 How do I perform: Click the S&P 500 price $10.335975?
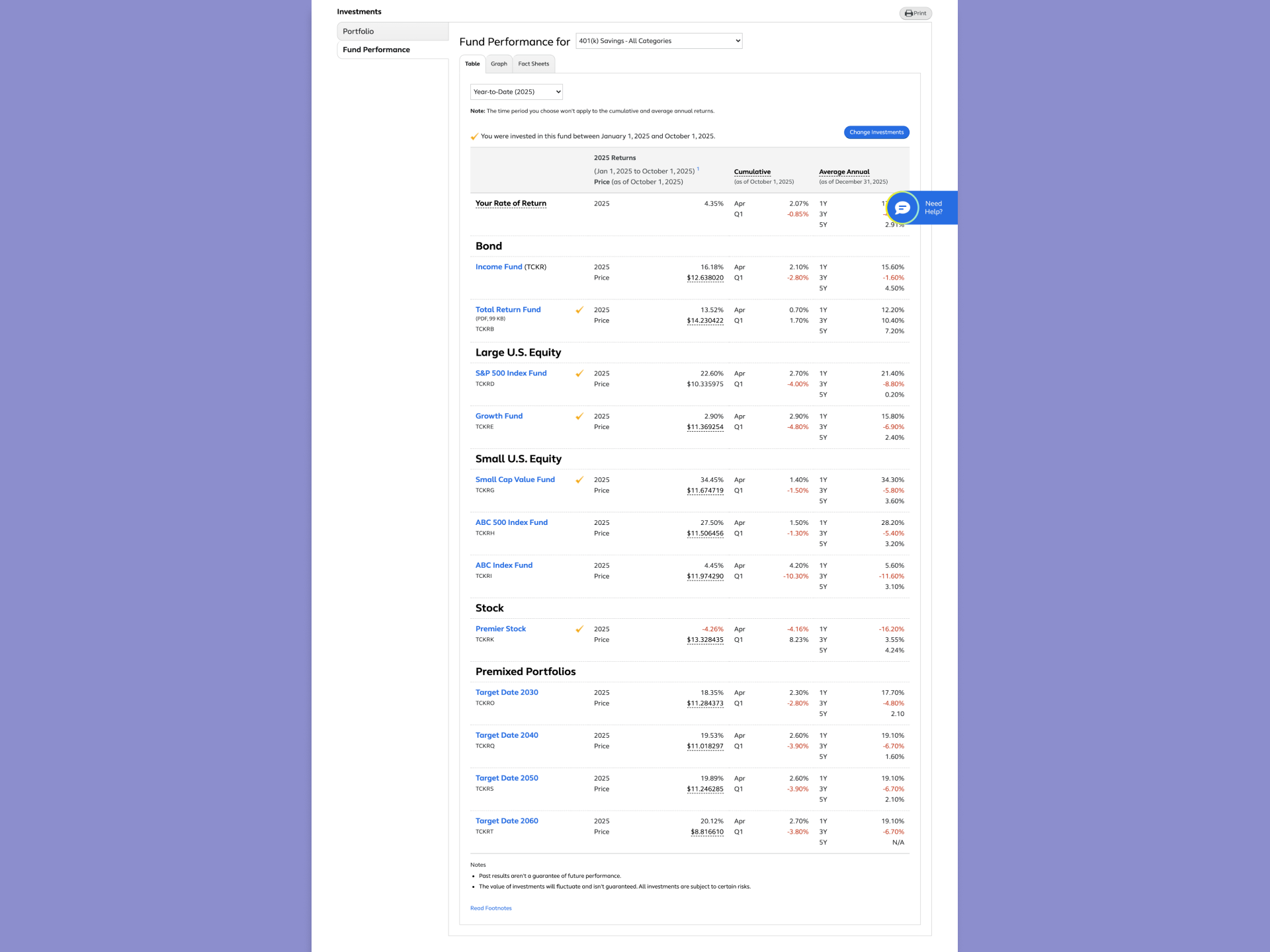(x=705, y=384)
